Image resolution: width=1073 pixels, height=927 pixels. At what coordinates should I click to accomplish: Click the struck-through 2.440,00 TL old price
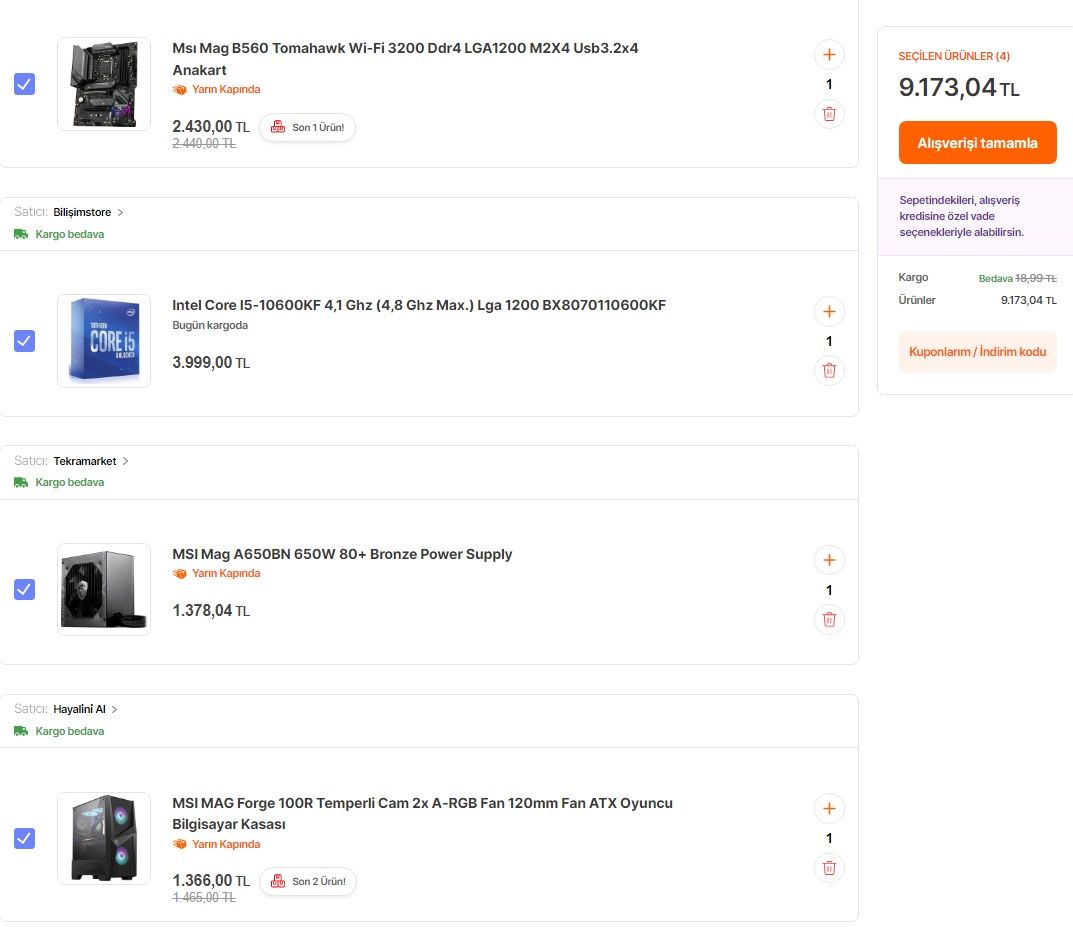pos(204,144)
